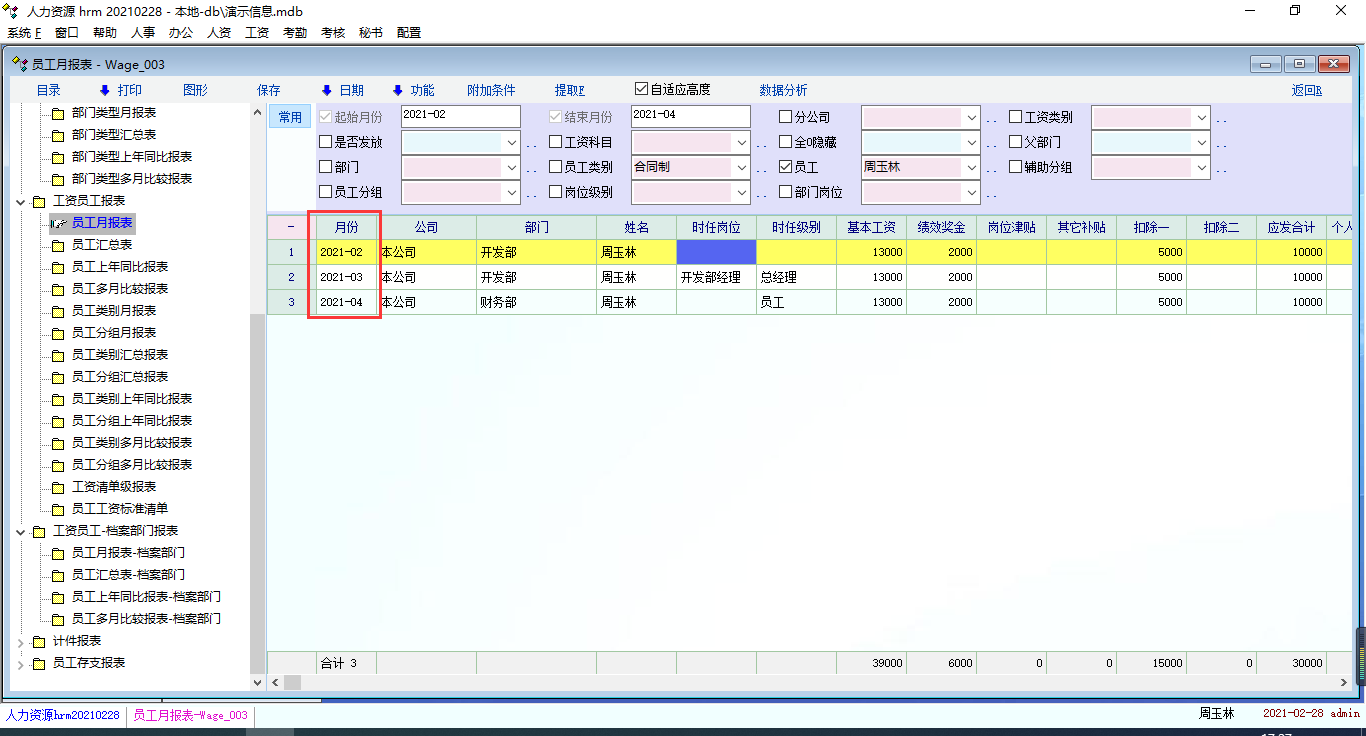
Task: Enable the 部门 filter checkbox
Action: pos(325,167)
